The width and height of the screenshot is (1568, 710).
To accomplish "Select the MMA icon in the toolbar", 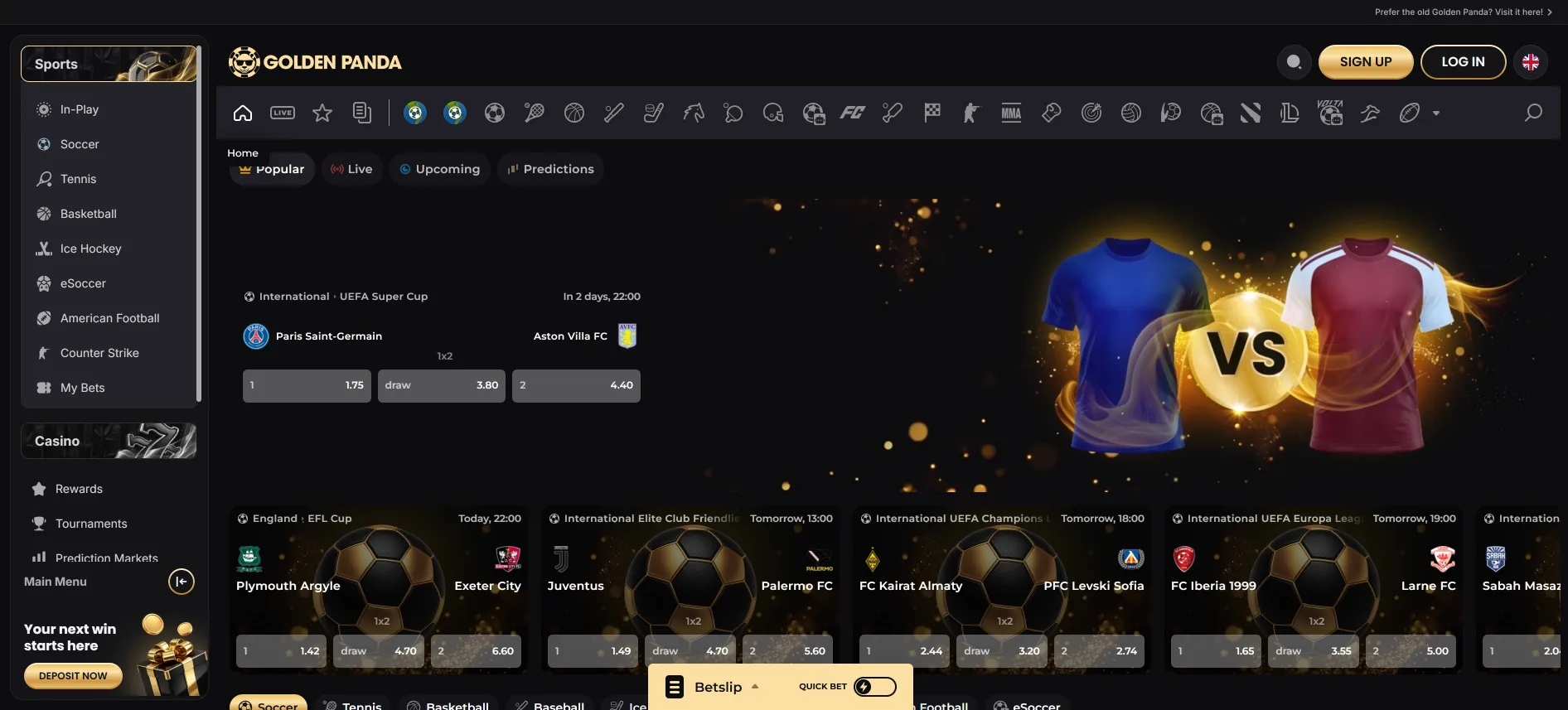I will coord(1011,113).
